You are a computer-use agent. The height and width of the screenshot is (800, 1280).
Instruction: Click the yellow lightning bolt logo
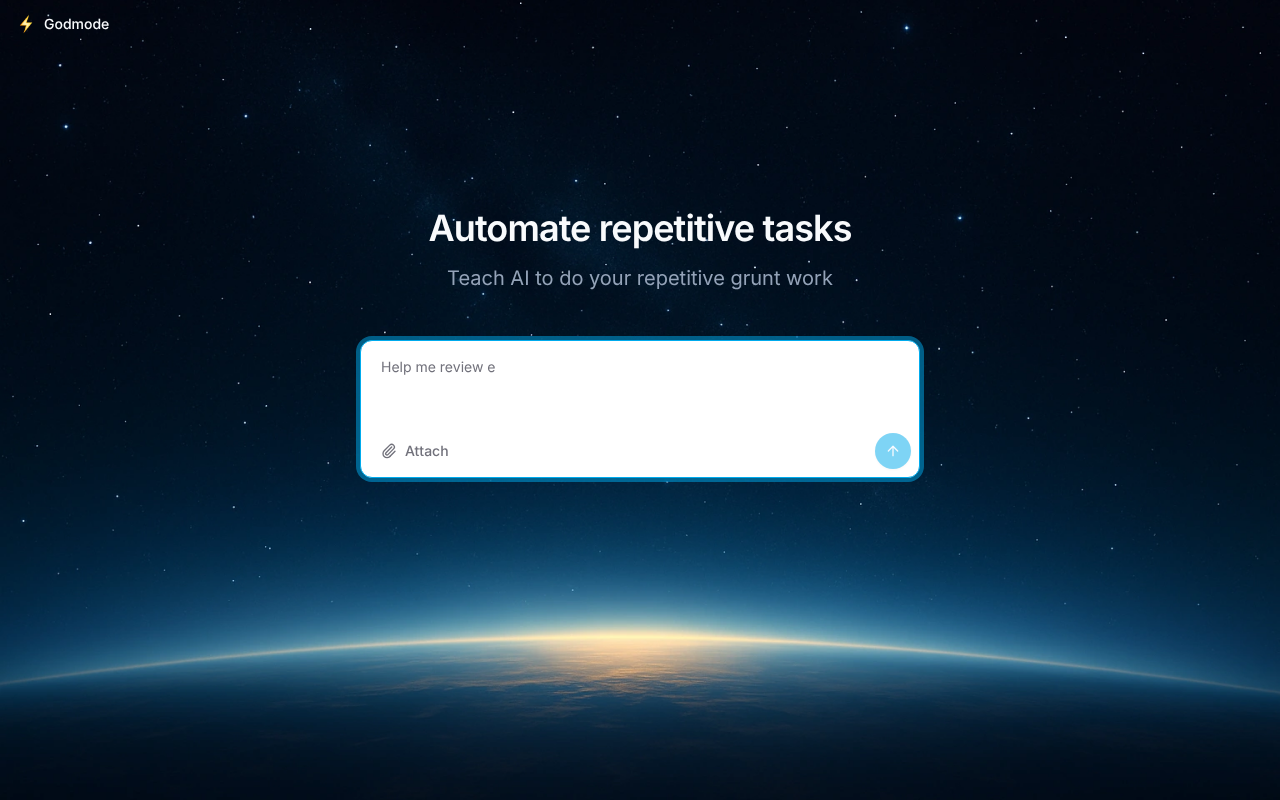point(26,24)
